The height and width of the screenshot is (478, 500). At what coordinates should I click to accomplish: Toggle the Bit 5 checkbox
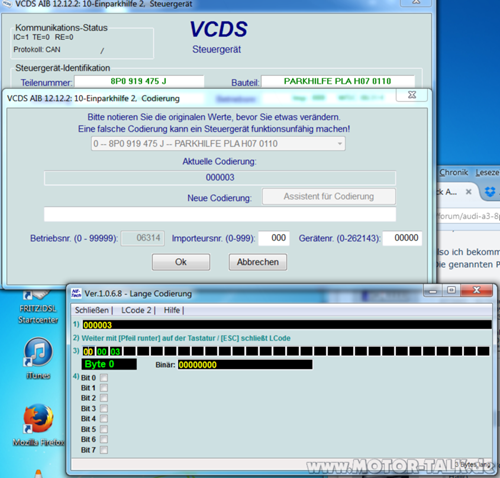104,429
